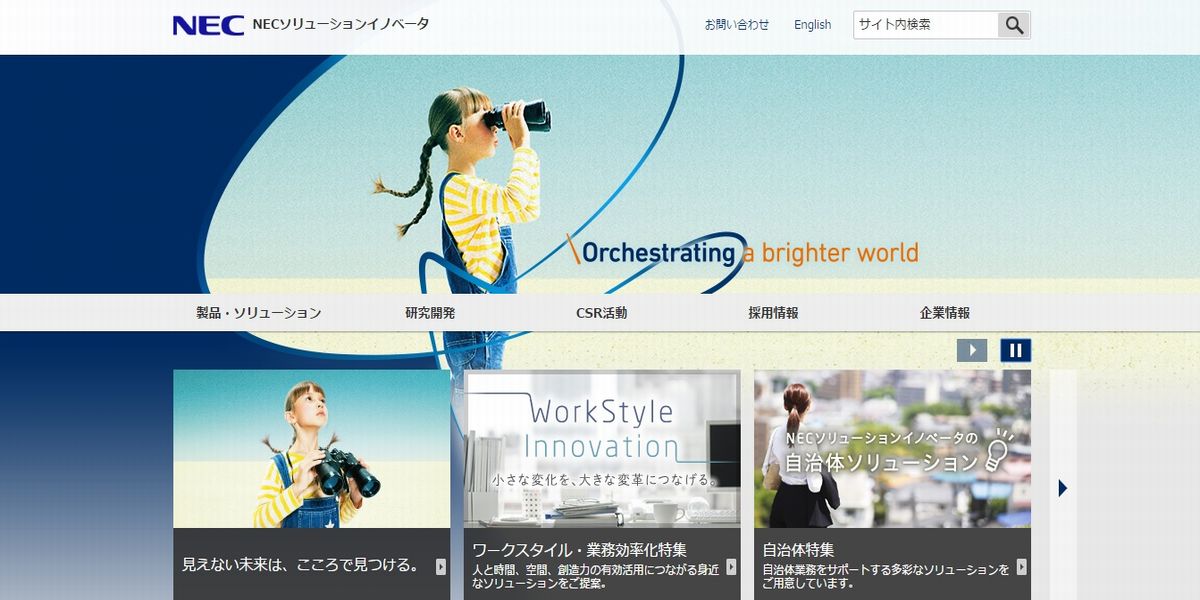Click the お問い合わせ link
1200x600 pixels.
737,25
